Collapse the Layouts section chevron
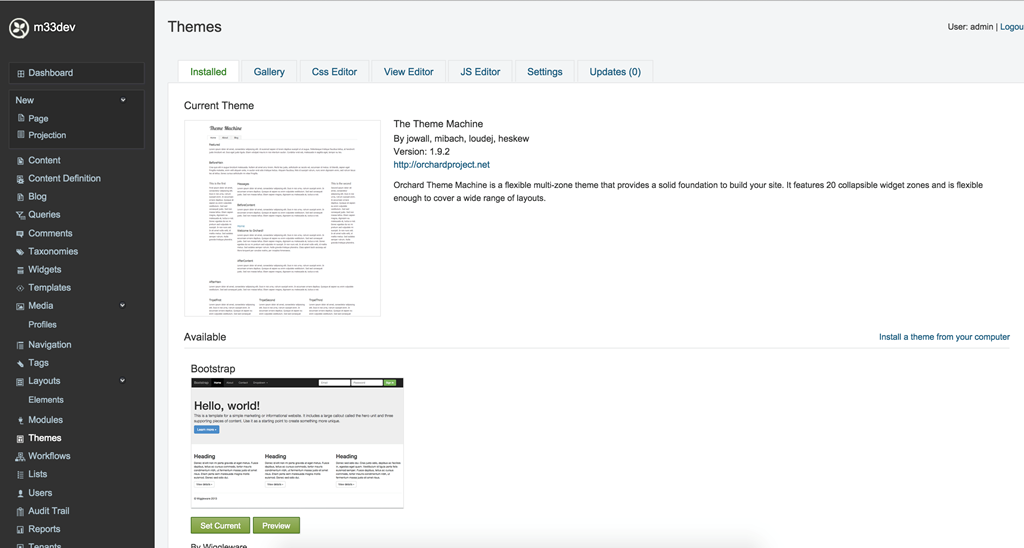The width and height of the screenshot is (1024, 548). tap(123, 381)
